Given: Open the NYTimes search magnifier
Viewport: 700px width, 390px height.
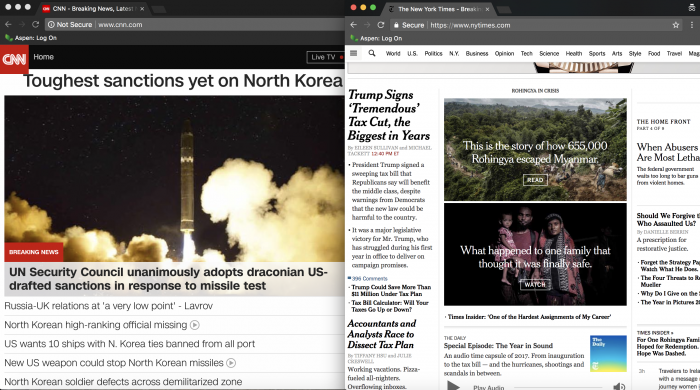Looking at the screenshot, I should tap(372, 54).
